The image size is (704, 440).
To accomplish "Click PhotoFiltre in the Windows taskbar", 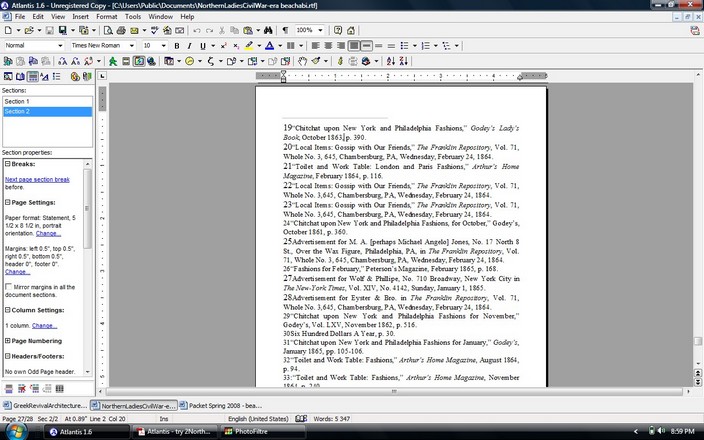I will (x=263, y=431).
